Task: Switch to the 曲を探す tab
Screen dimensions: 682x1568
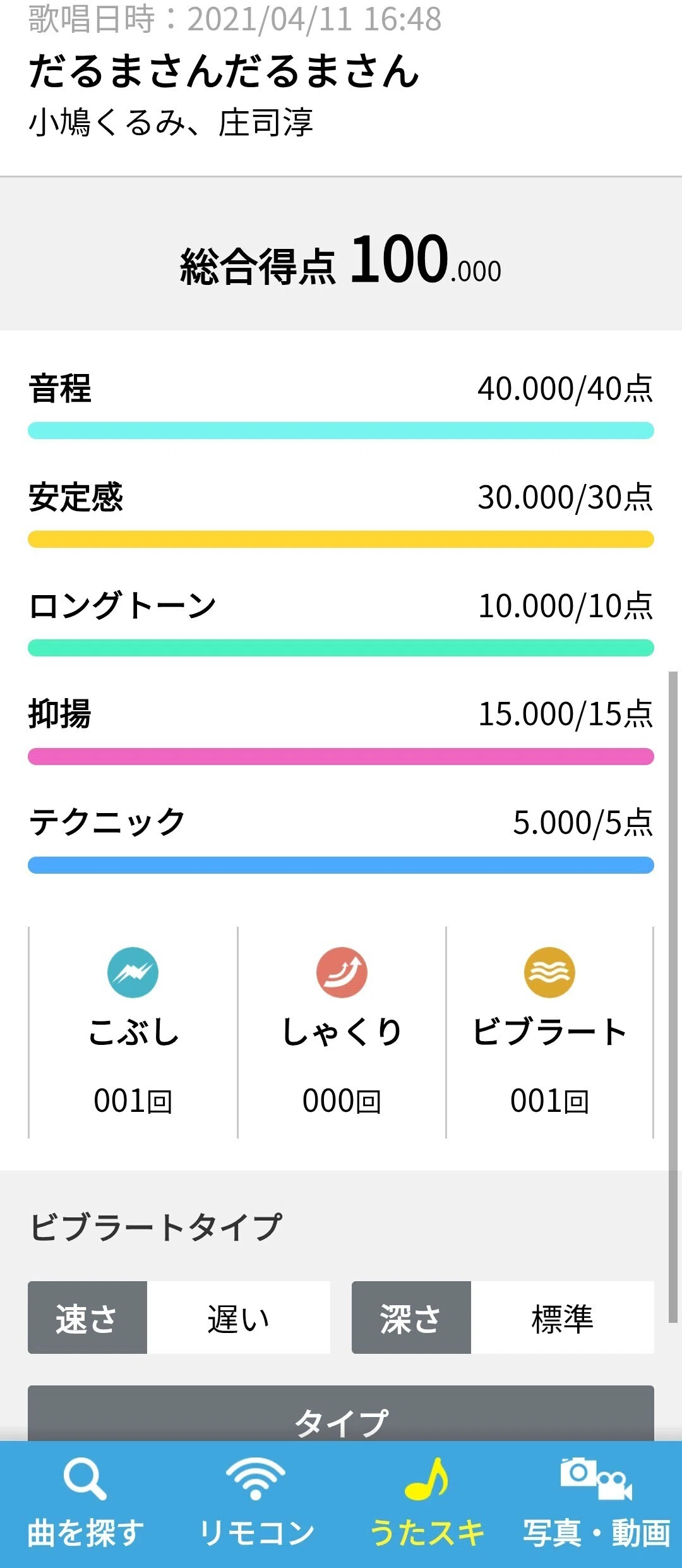Action: click(85, 1533)
